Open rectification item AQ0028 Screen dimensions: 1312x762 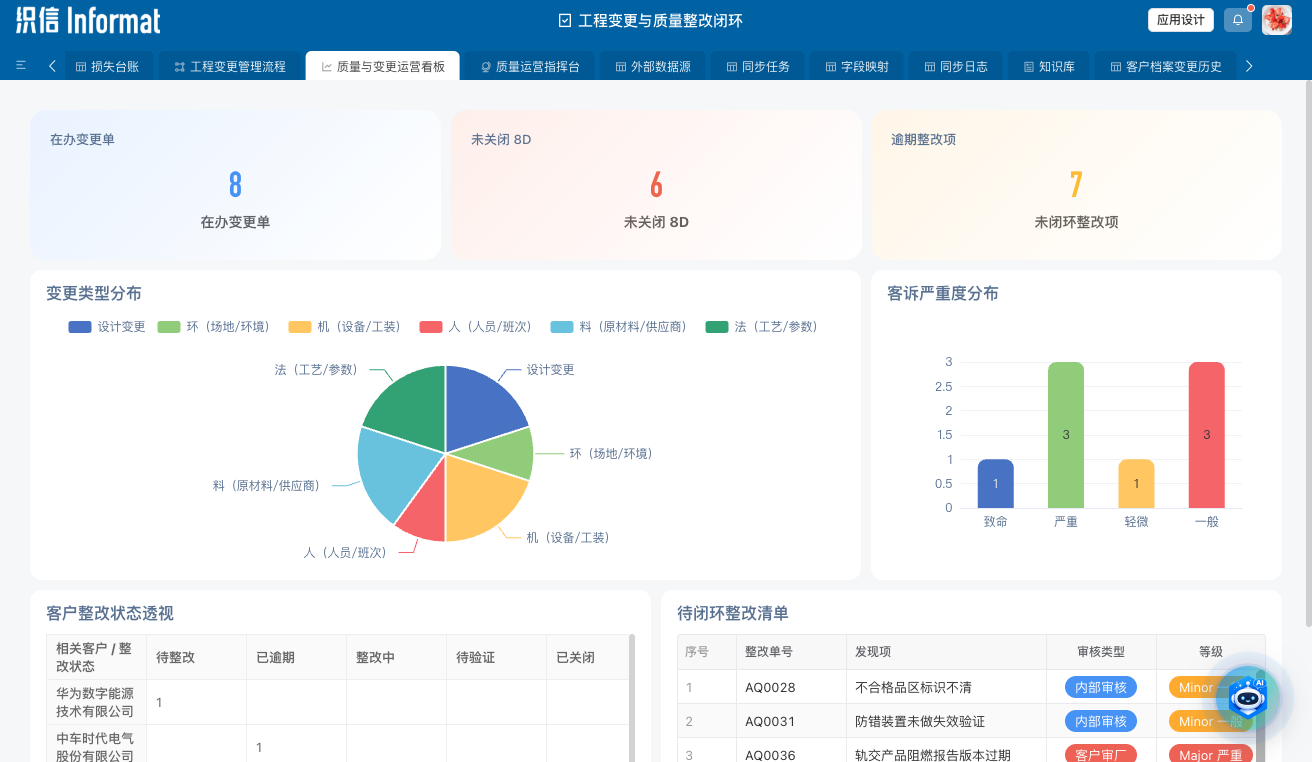[x=770, y=687]
